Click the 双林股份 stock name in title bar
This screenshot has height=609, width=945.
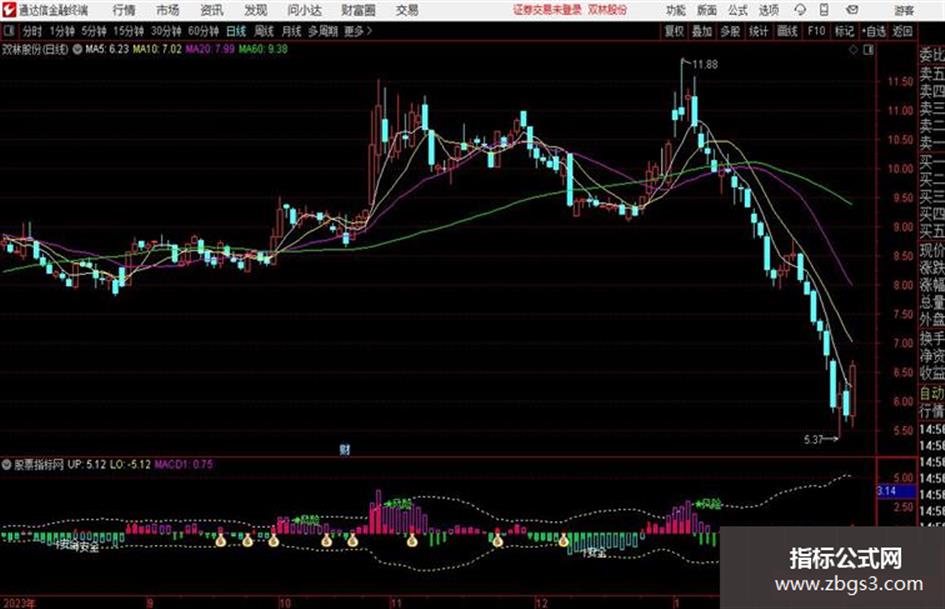point(608,10)
